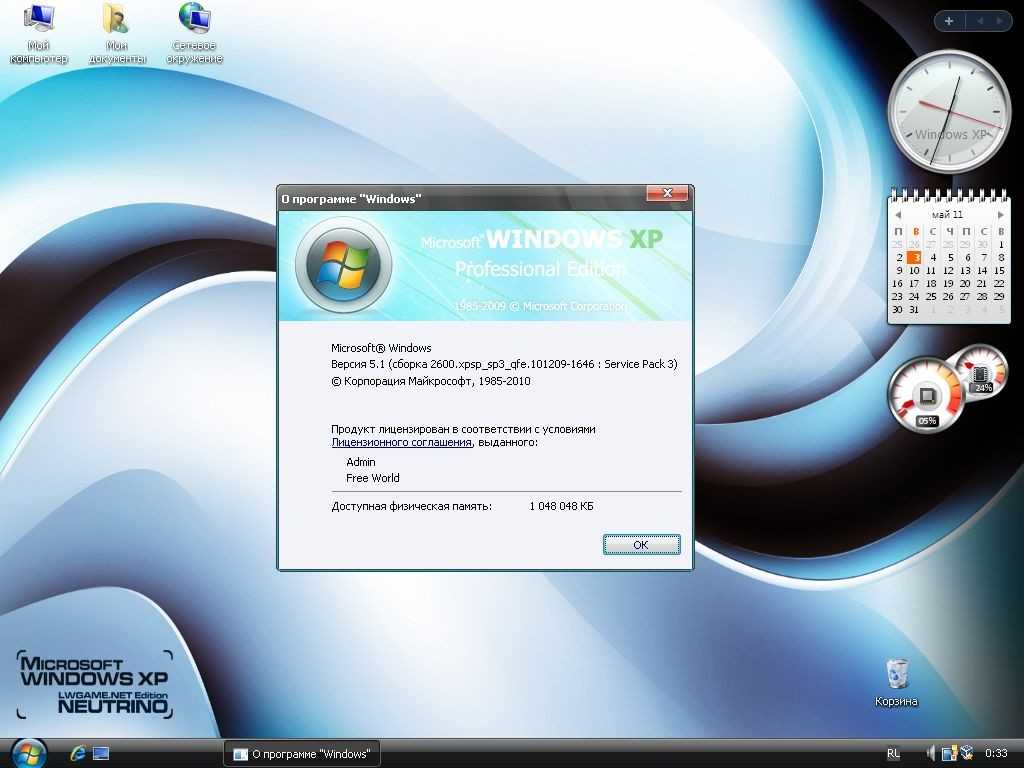Click the Show Desktop quick launch icon

pos(101,754)
